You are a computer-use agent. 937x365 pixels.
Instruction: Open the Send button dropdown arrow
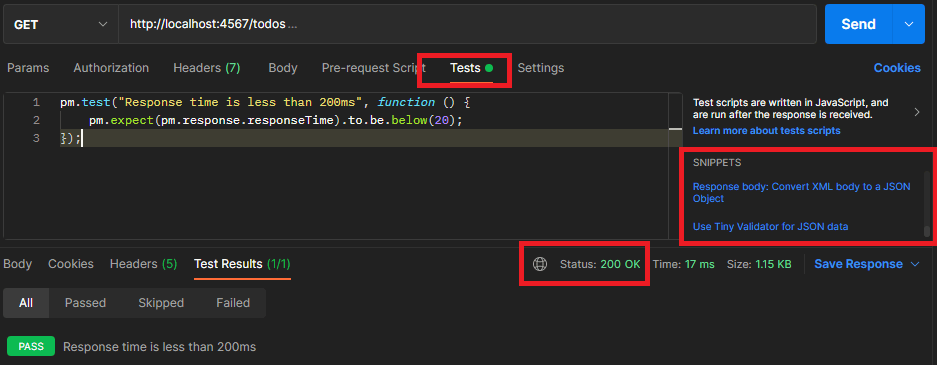pos(909,24)
